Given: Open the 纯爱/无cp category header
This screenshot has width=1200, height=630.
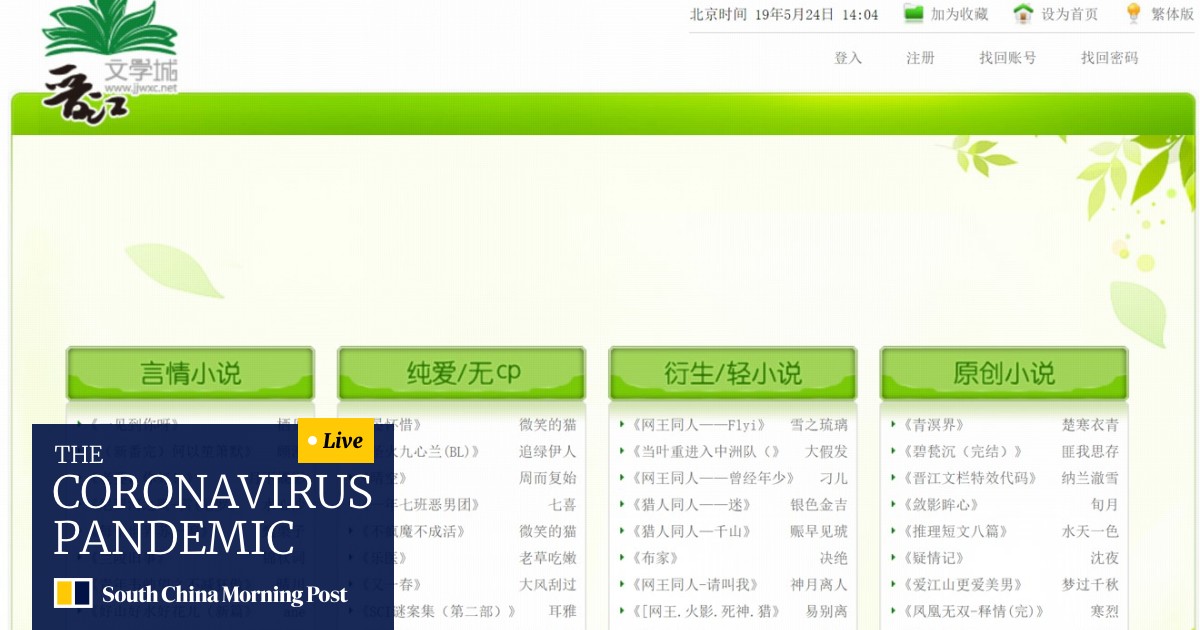Looking at the screenshot, I should [461, 374].
